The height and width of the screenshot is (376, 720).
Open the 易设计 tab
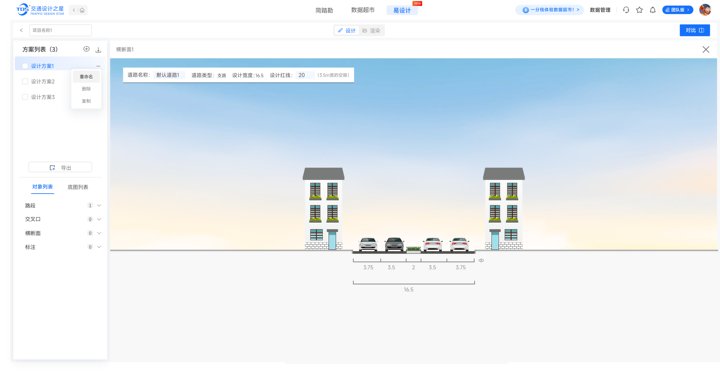pyautogui.click(x=402, y=10)
